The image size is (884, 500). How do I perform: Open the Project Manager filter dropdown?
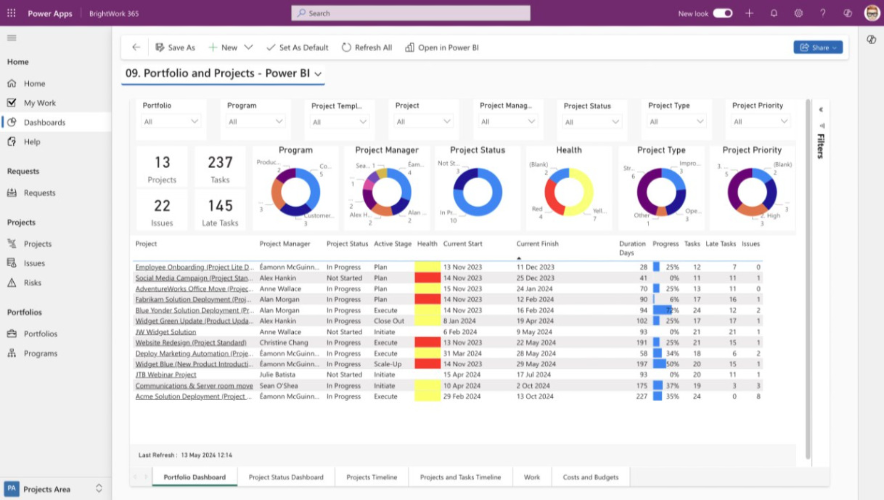coord(509,121)
